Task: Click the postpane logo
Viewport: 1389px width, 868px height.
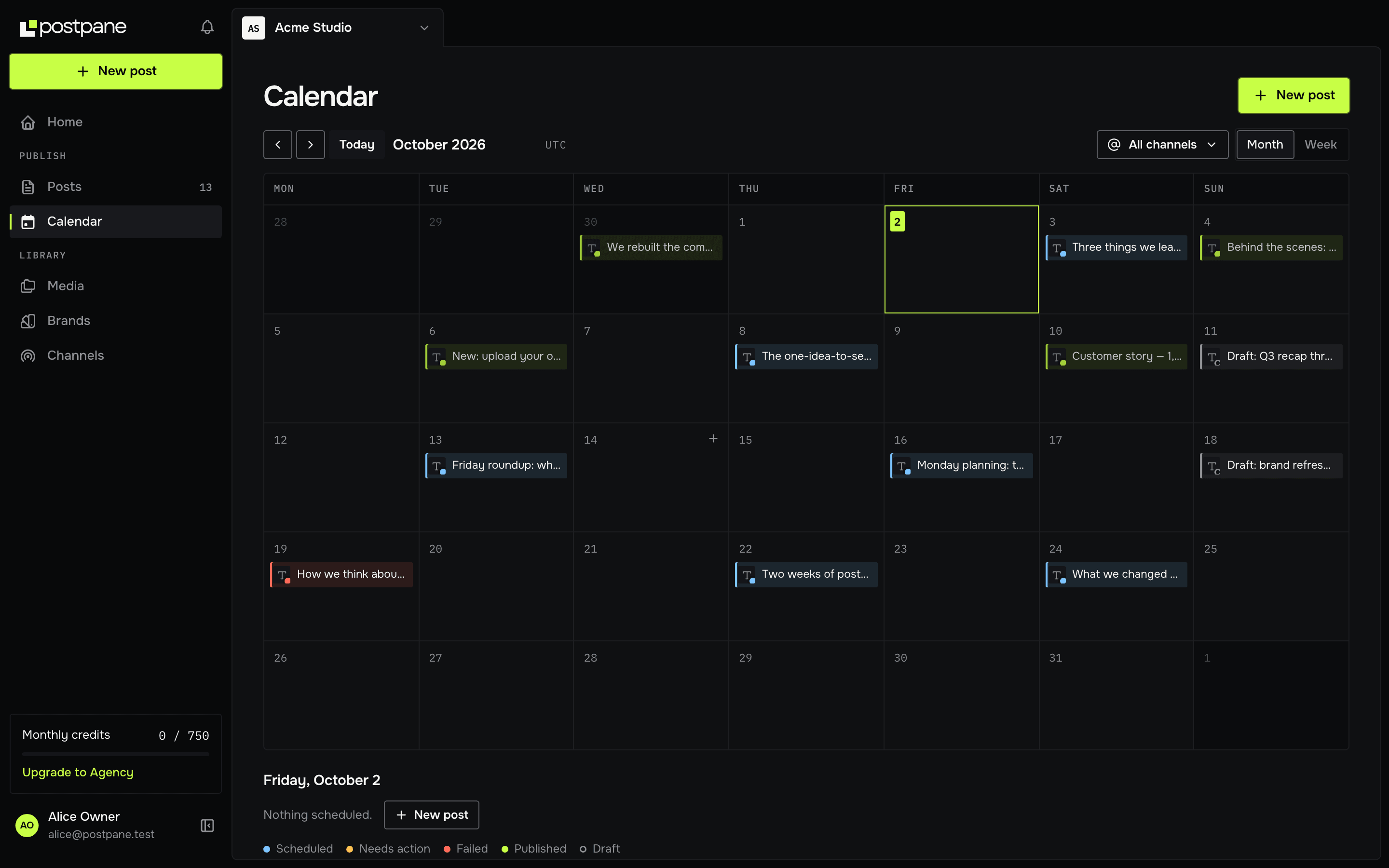Action: [73, 27]
